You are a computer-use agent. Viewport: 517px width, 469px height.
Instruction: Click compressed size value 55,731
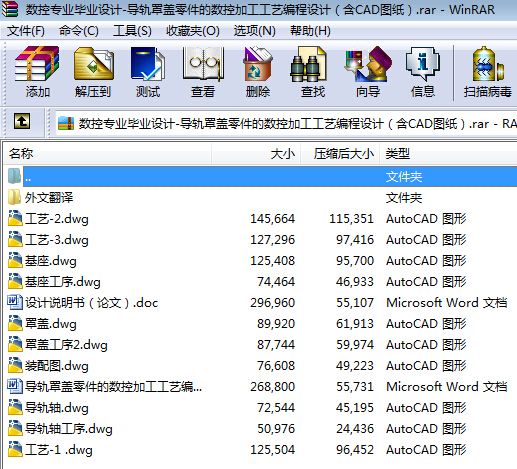click(x=355, y=387)
